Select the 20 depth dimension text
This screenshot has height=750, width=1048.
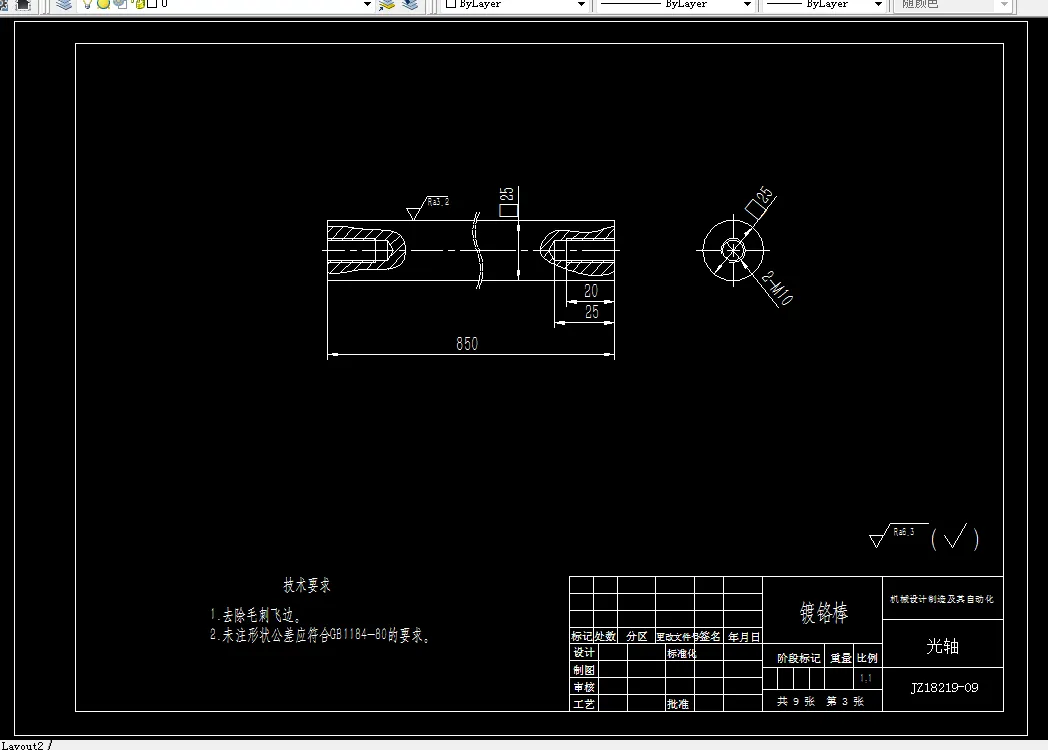591,291
